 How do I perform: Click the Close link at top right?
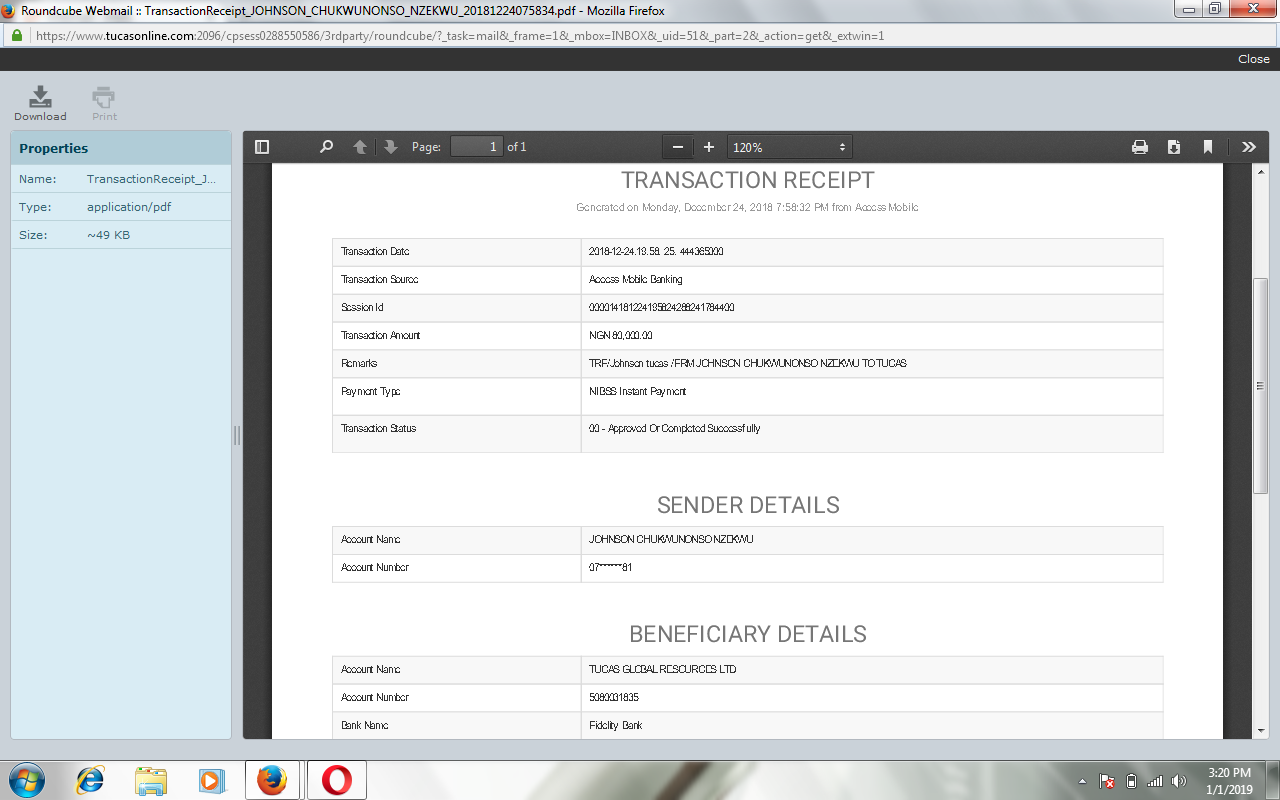click(x=1253, y=59)
